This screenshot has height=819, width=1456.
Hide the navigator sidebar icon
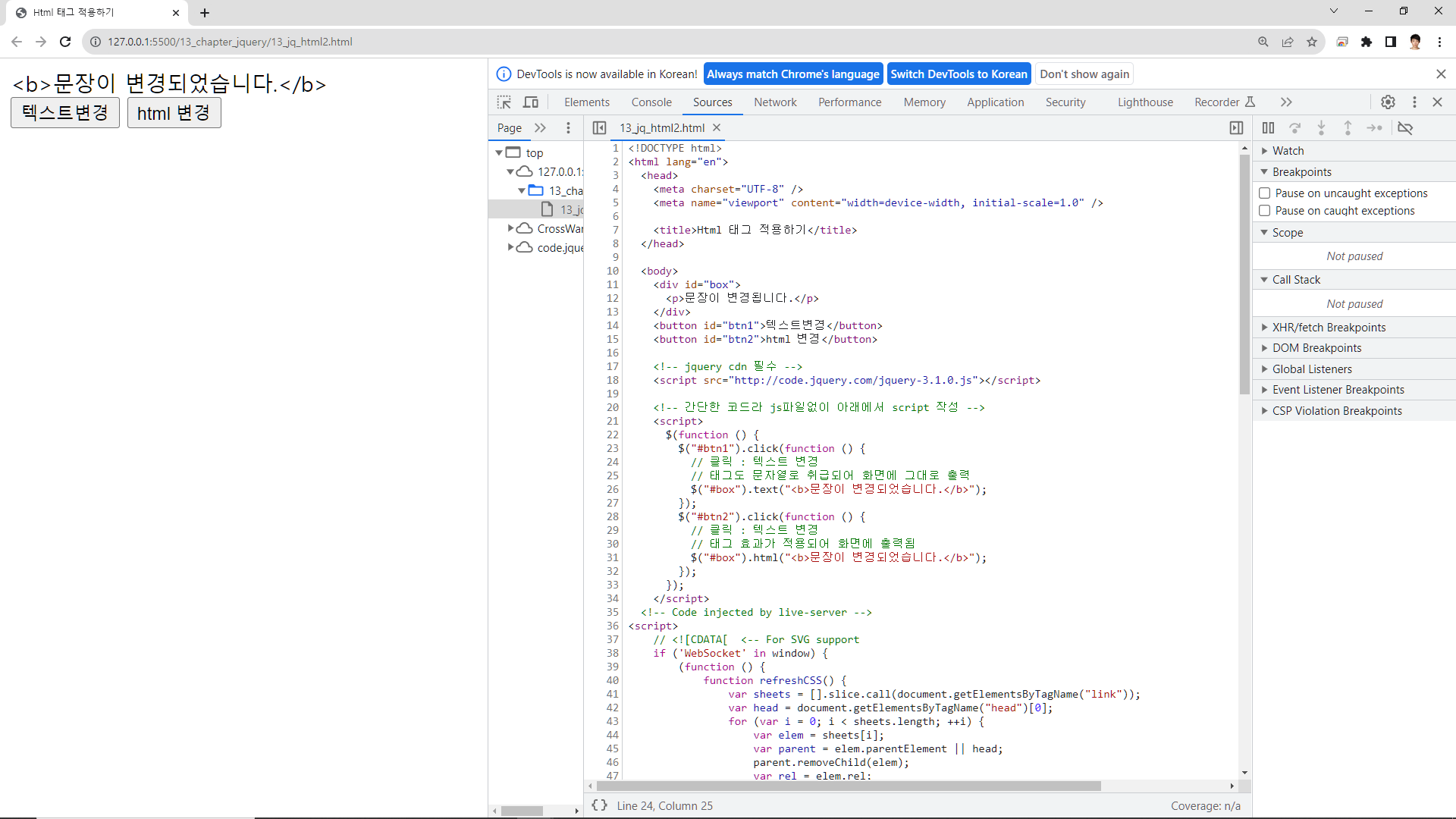[599, 128]
